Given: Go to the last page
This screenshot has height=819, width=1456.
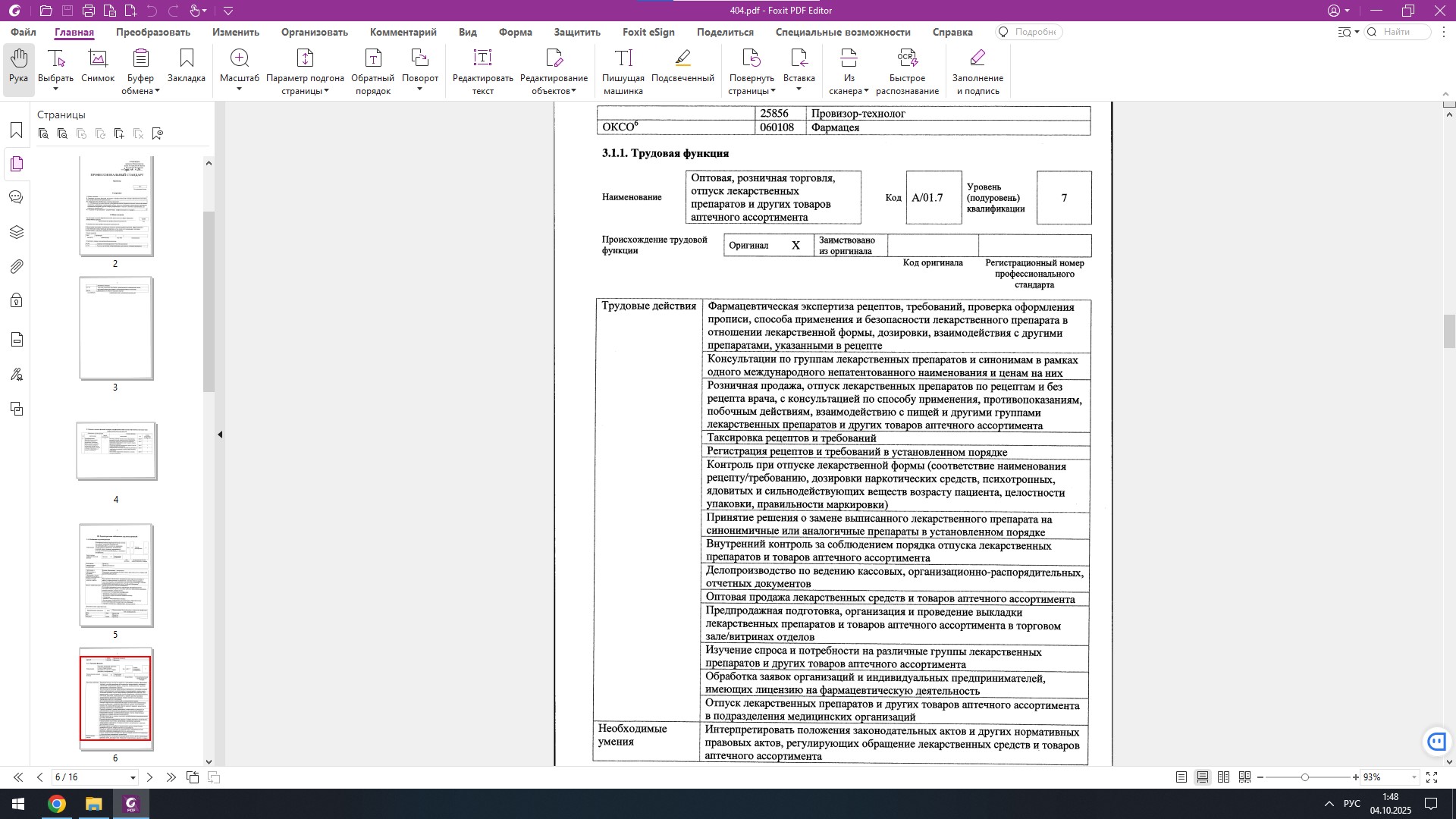Looking at the screenshot, I should [x=171, y=777].
